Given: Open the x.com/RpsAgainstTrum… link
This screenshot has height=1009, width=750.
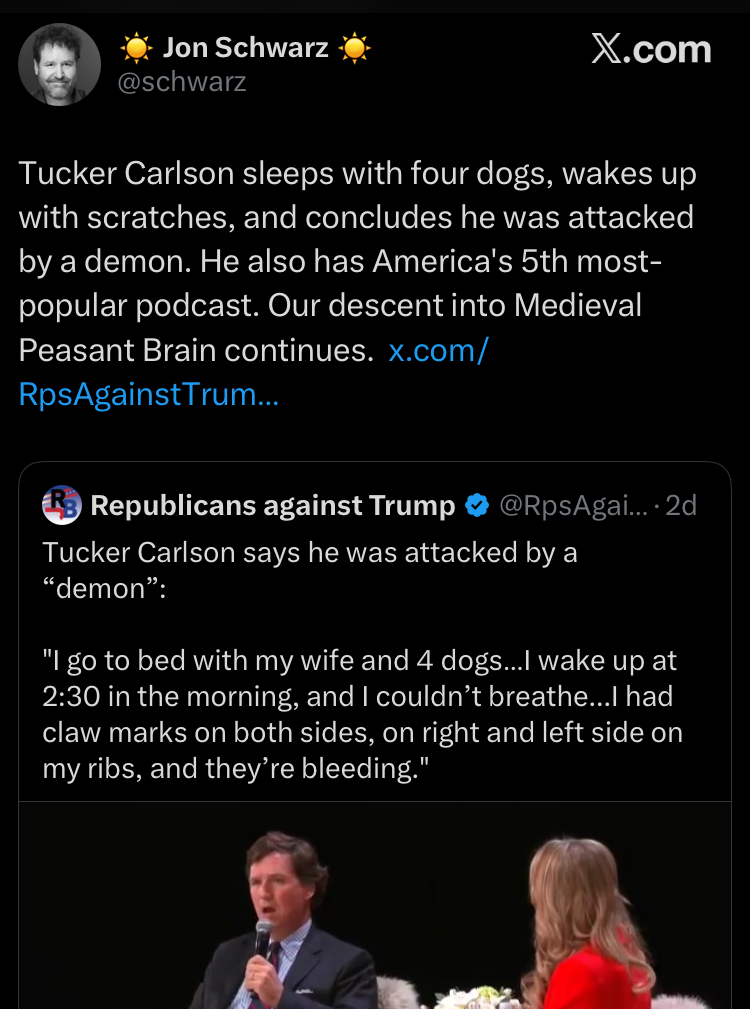Looking at the screenshot, I should [x=148, y=394].
